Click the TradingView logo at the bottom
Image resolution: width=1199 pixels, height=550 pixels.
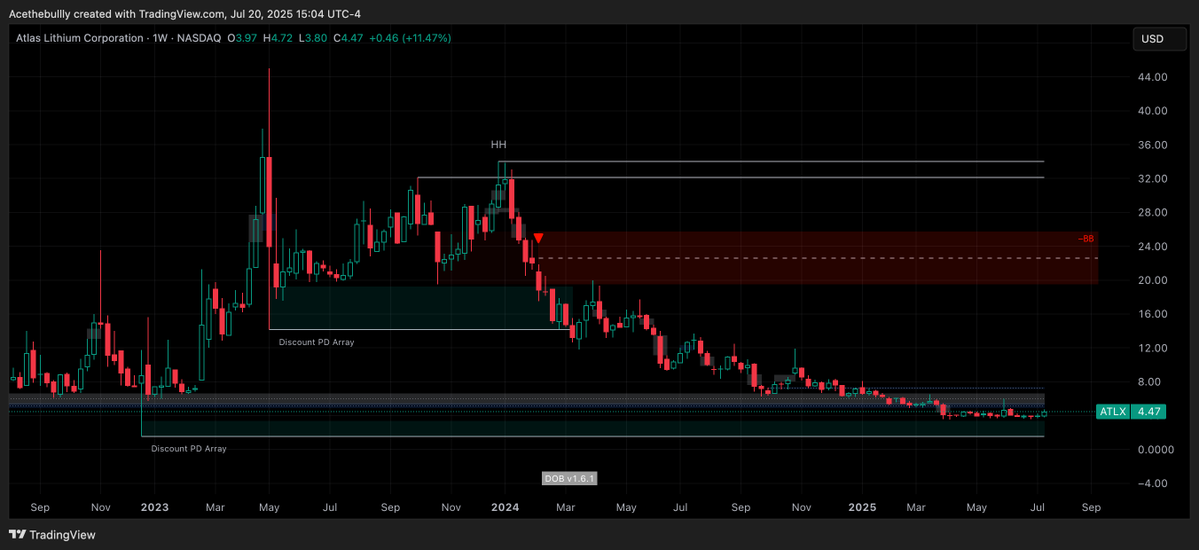pos(52,535)
